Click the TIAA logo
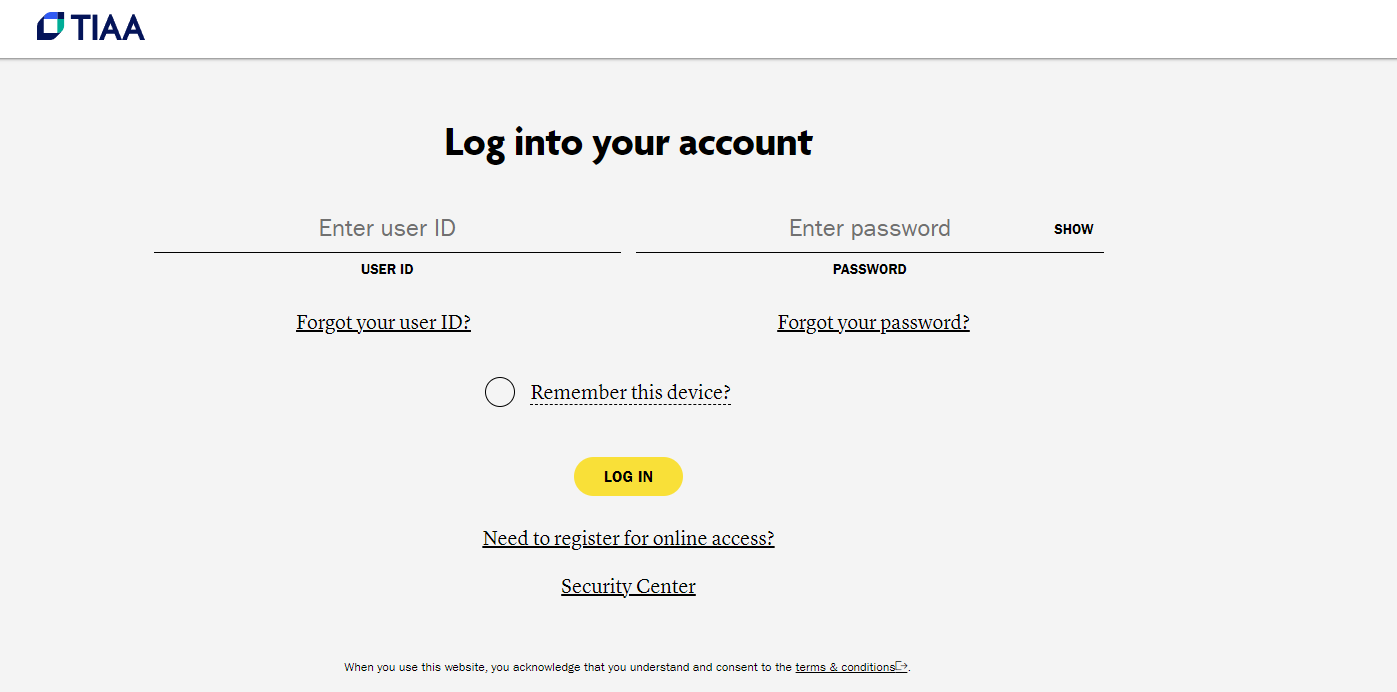 (92, 27)
